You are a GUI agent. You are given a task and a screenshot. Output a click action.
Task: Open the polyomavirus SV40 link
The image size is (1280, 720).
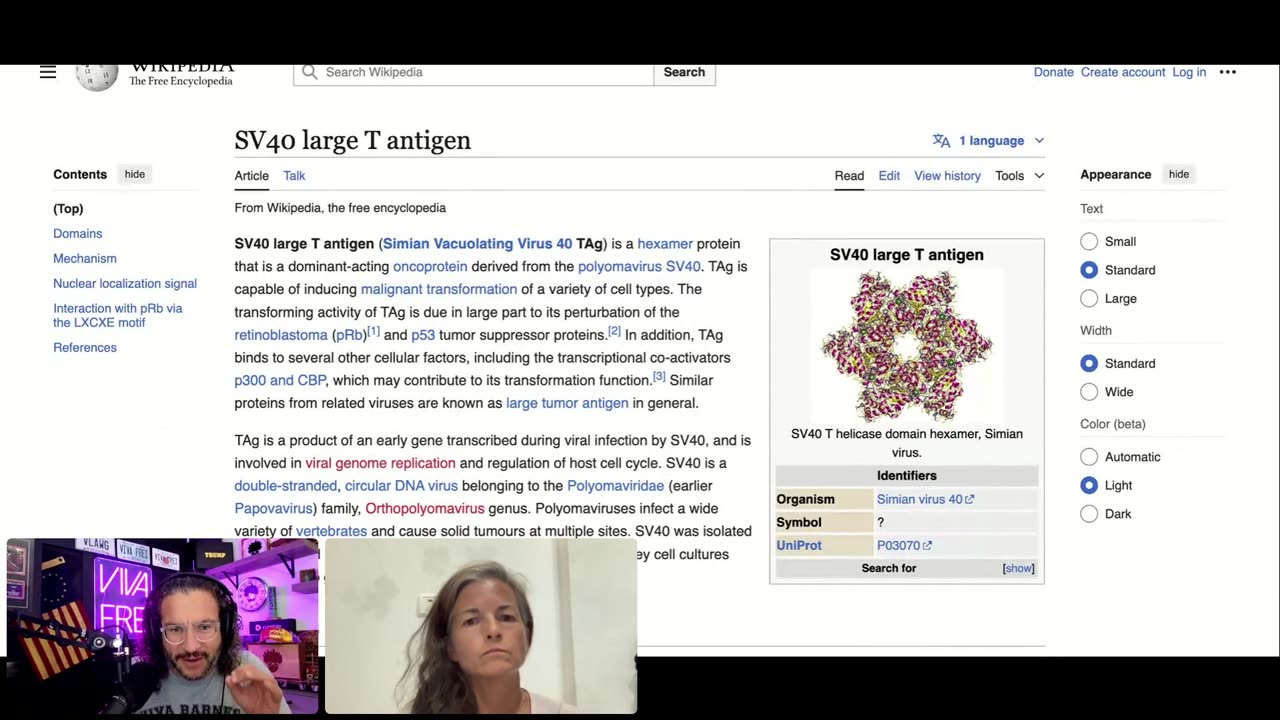(639, 266)
